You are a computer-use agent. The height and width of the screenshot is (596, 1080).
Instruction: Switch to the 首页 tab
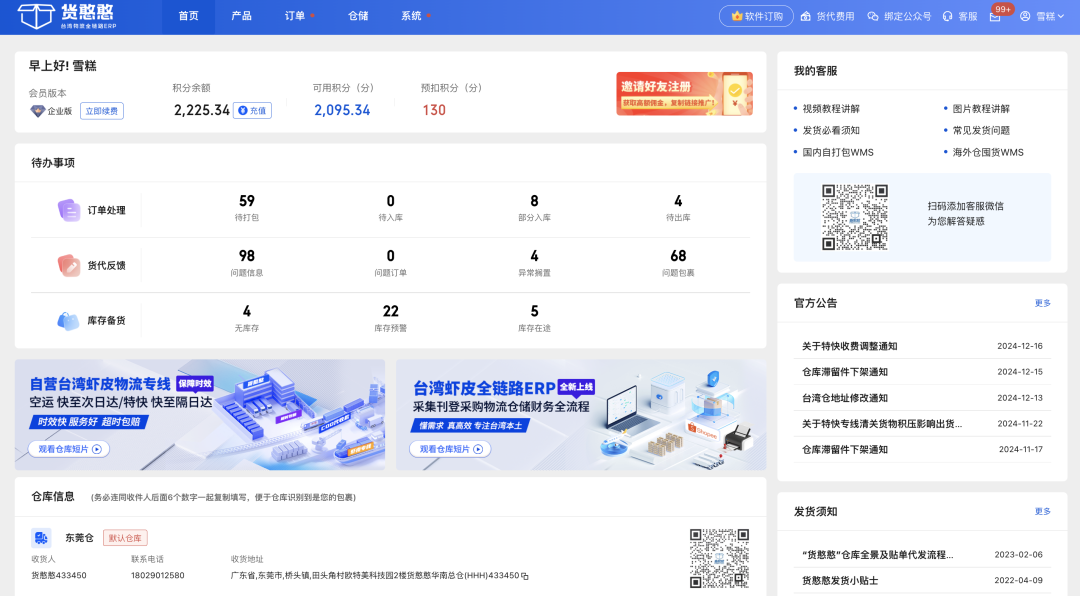(188, 16)
